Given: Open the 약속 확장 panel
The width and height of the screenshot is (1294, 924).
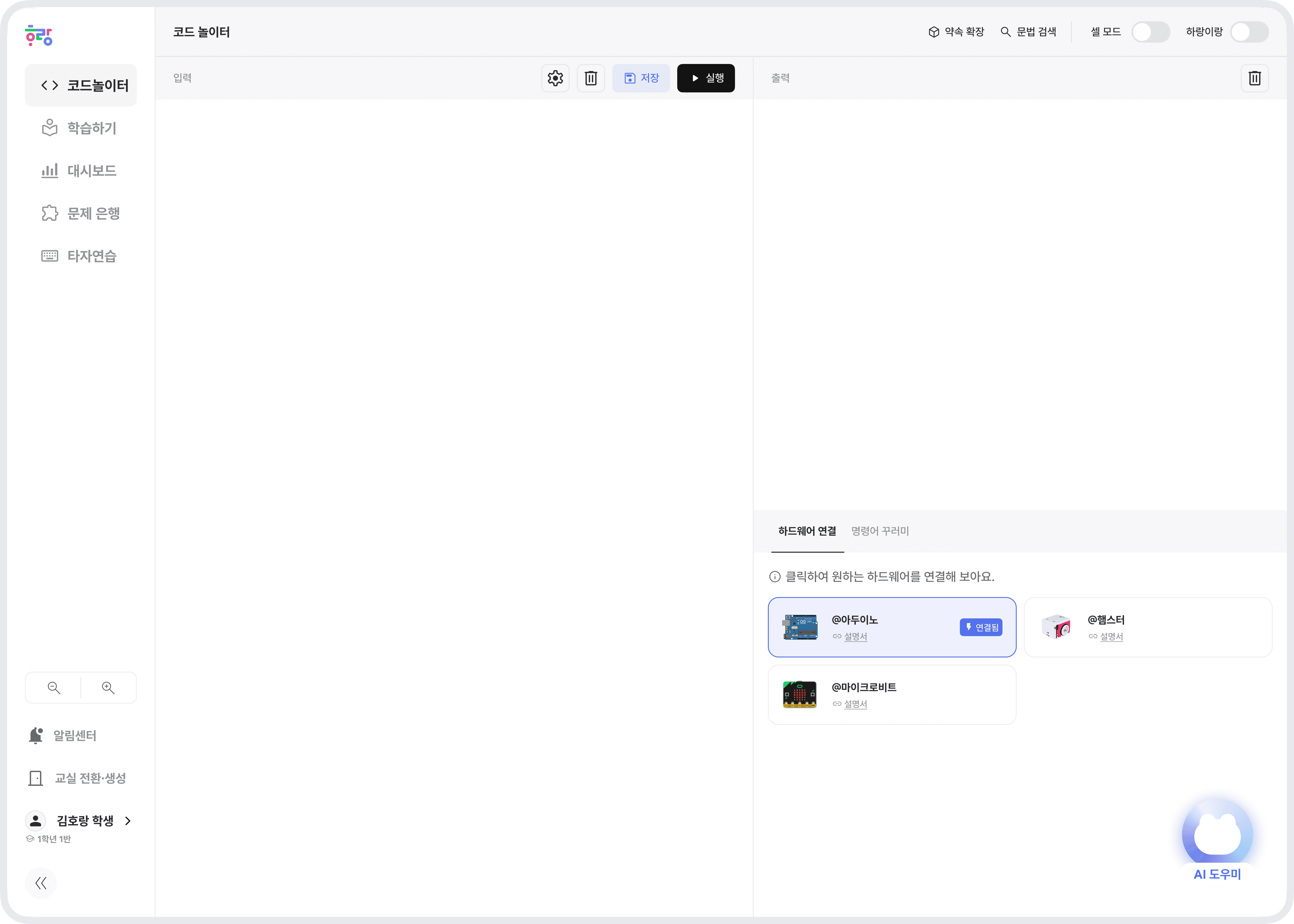Looking at the screenshot, I should (x=956, y=32).
